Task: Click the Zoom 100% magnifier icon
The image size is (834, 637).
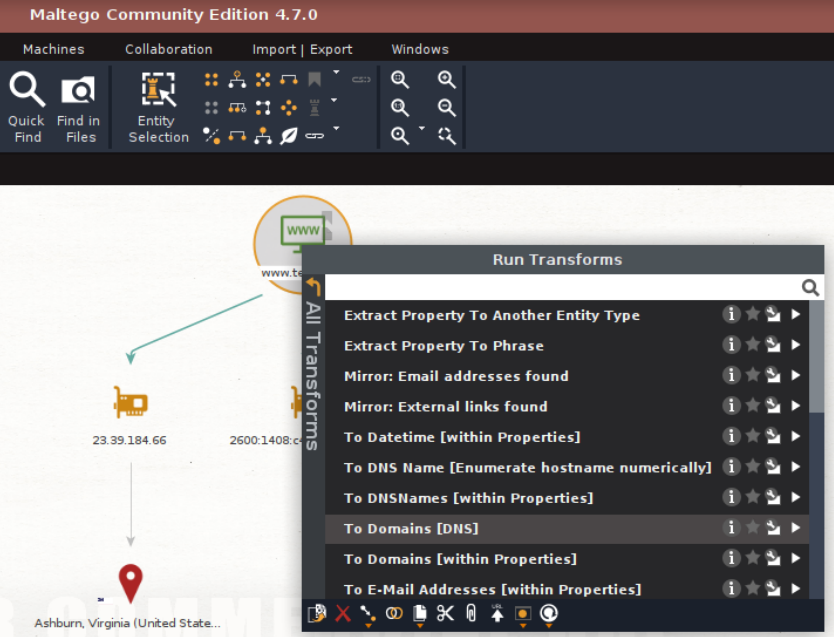Action: pyautogui.click(x=399, y=108)
